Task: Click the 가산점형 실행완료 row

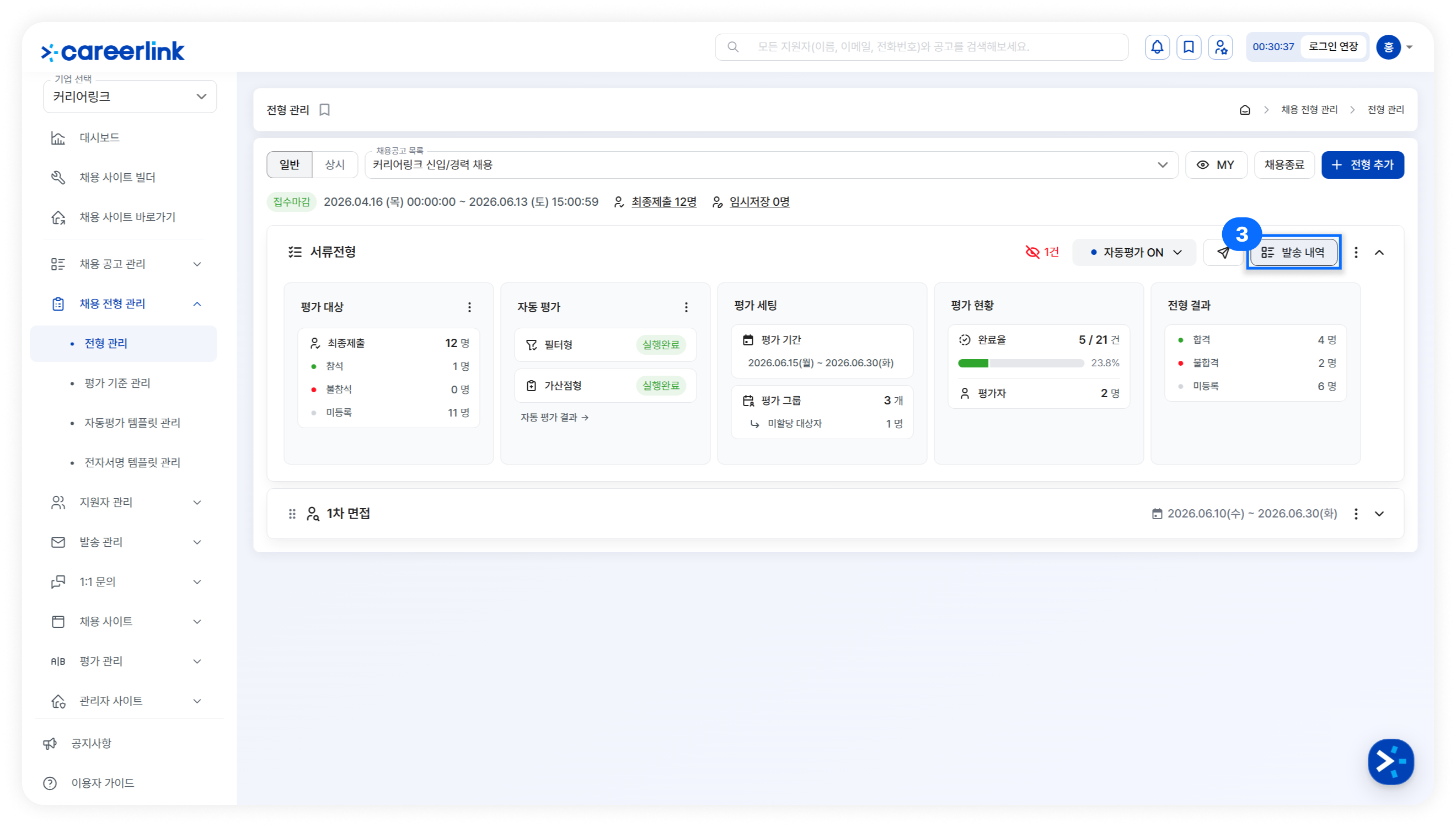Action: tap(605, 386)
